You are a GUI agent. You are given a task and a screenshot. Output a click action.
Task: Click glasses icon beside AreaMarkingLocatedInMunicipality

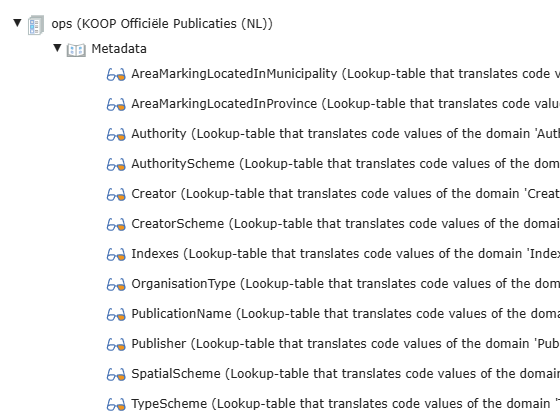click(x=116, y=75)
